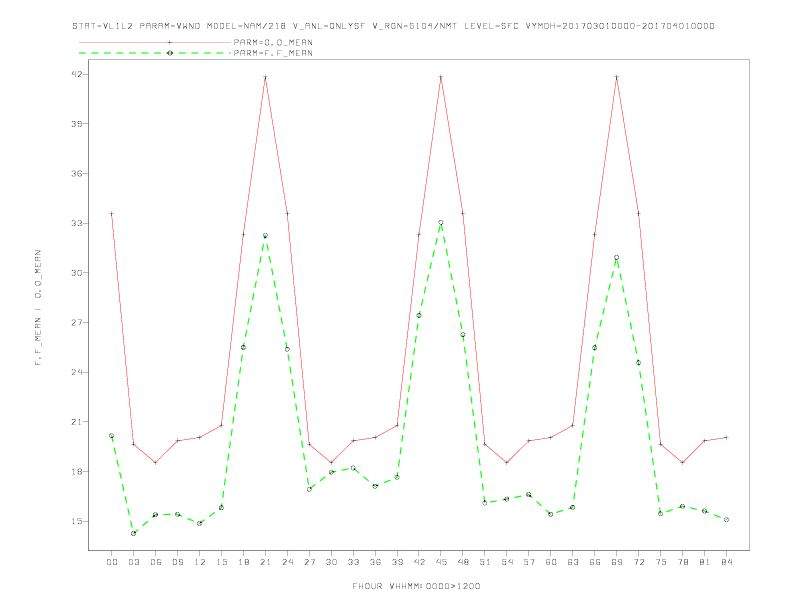Click x-axis tick label 39
792x612 pixels.
(x=397, y=562)
